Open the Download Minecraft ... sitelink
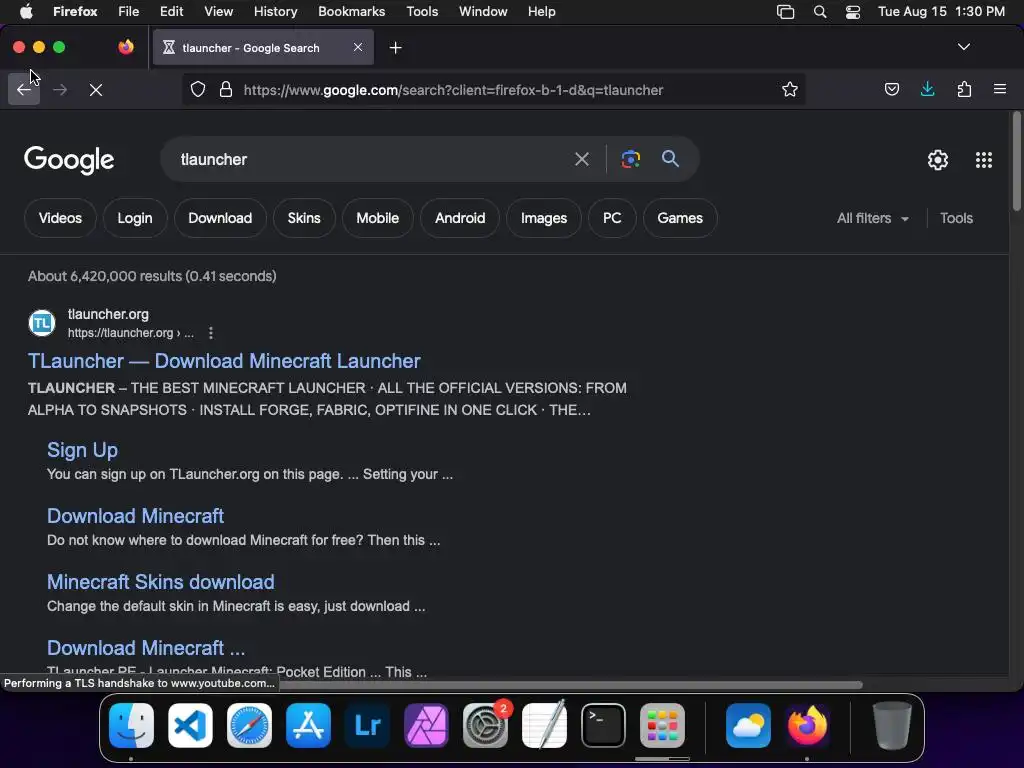Image resolution: width=1024 pixels, height=768 pixels. pyautogui.click(x=146, y=648)
